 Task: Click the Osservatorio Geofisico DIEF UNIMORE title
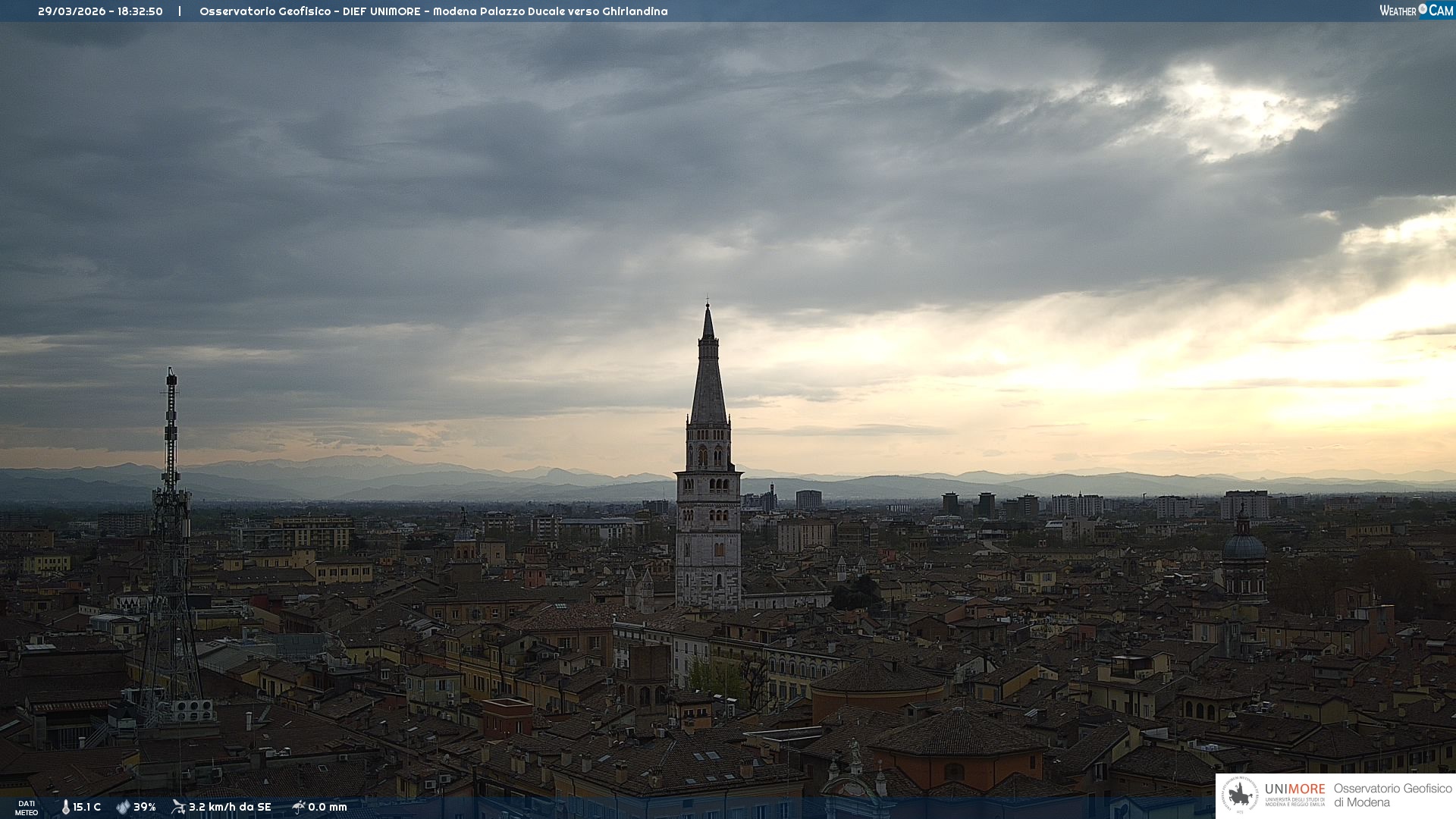pyautogui.click(x=433, y=11)
